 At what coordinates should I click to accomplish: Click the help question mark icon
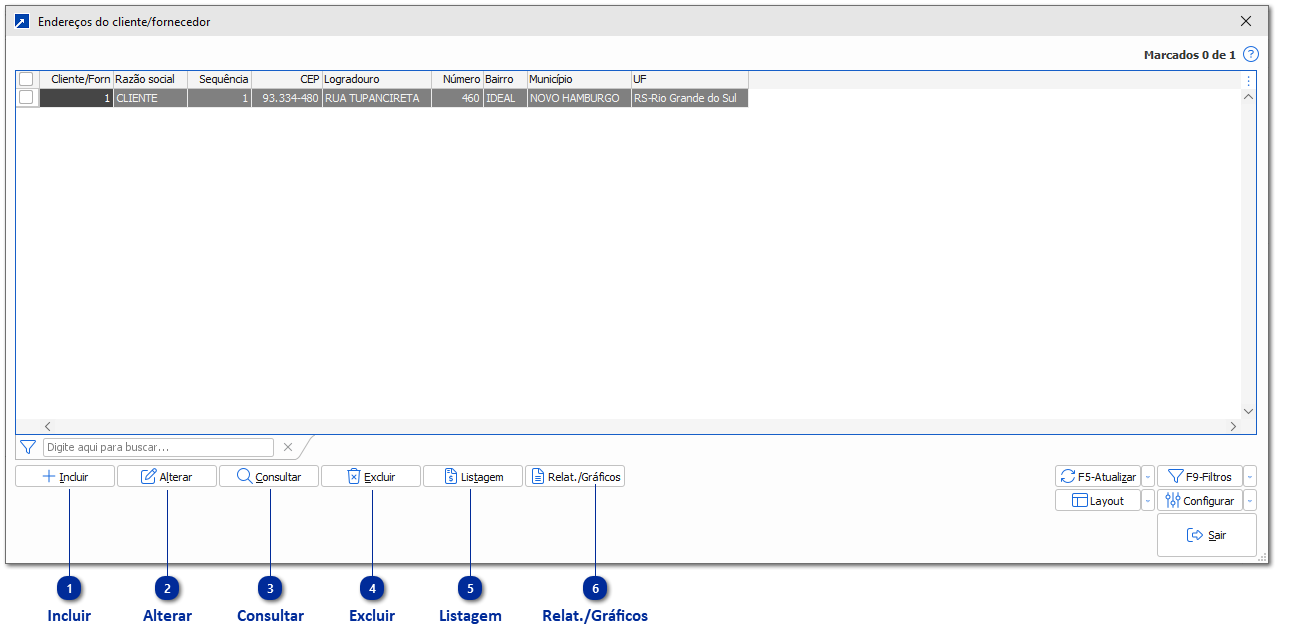1250,54
